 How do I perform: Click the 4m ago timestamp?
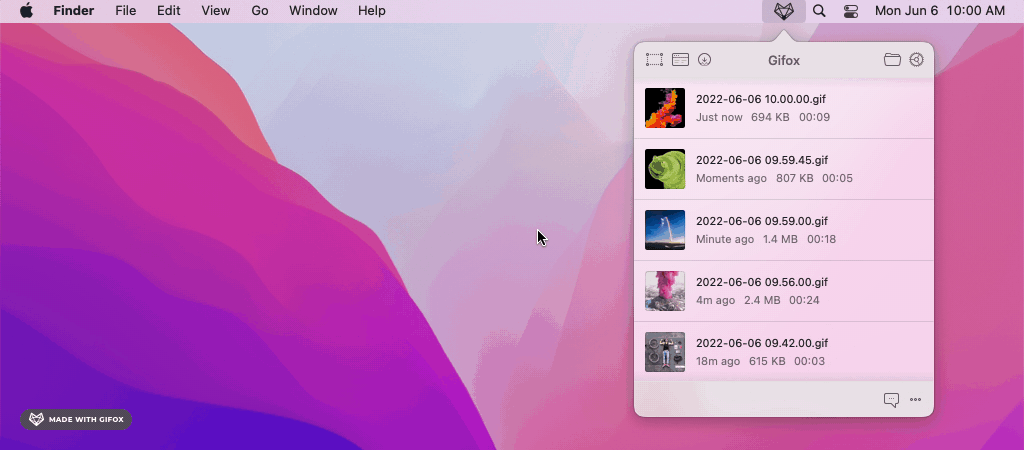(715, 300)
